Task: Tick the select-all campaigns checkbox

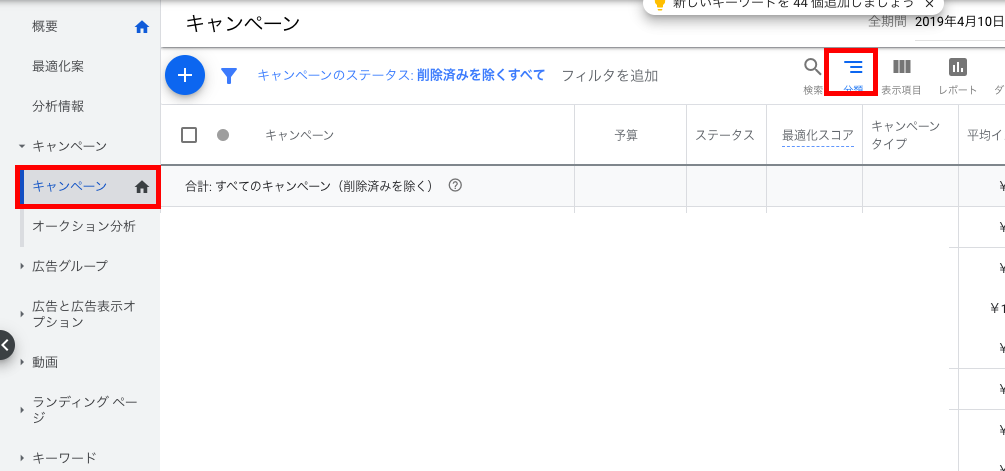Action: (x=189, y=135)
